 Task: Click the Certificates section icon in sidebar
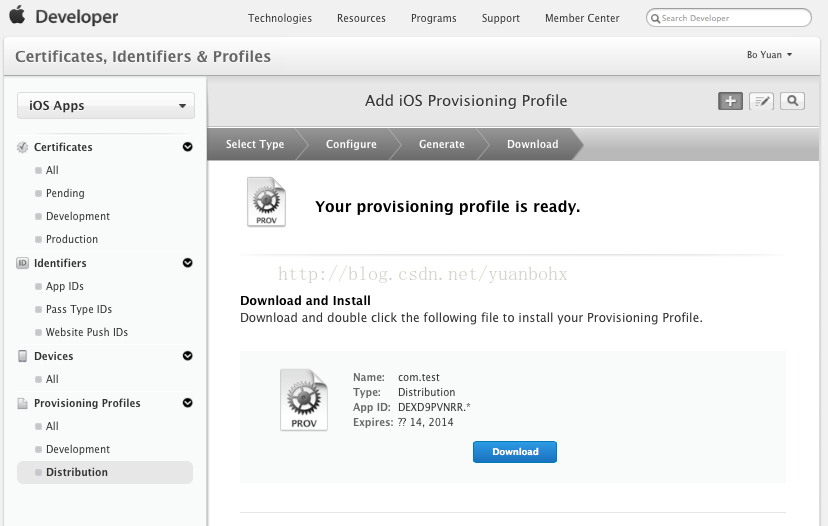click(x=23, y=147)
